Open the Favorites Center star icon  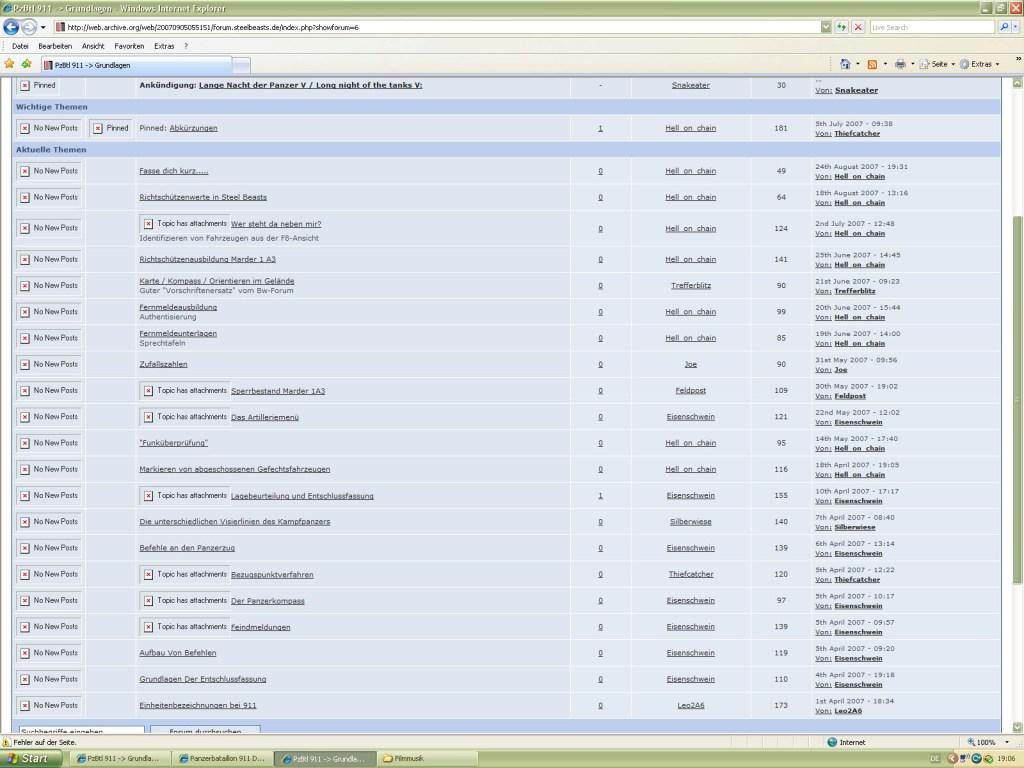9,64
